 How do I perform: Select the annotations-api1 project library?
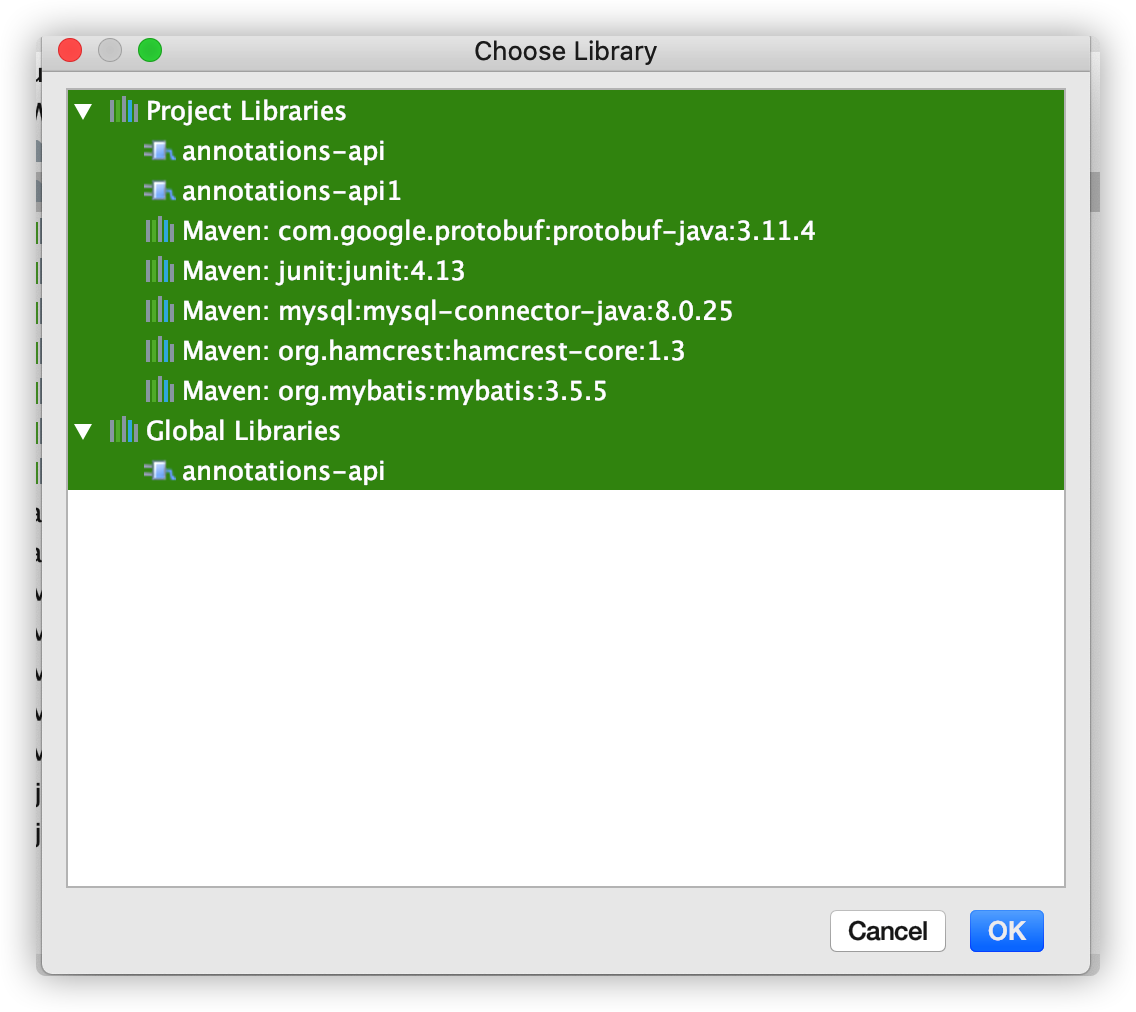click(x=290, y=191)
